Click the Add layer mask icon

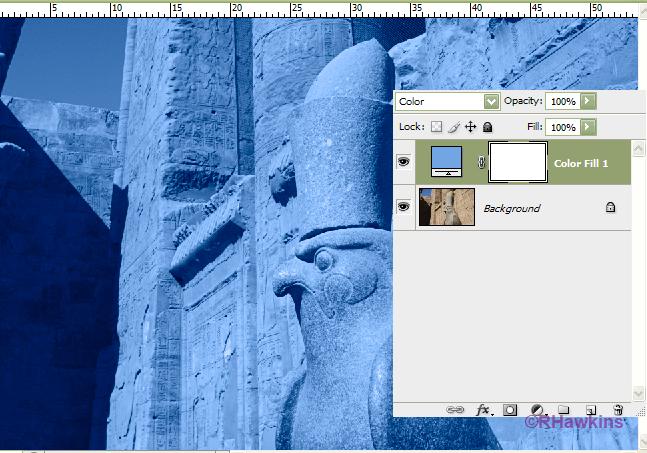[x=510, y=410]
